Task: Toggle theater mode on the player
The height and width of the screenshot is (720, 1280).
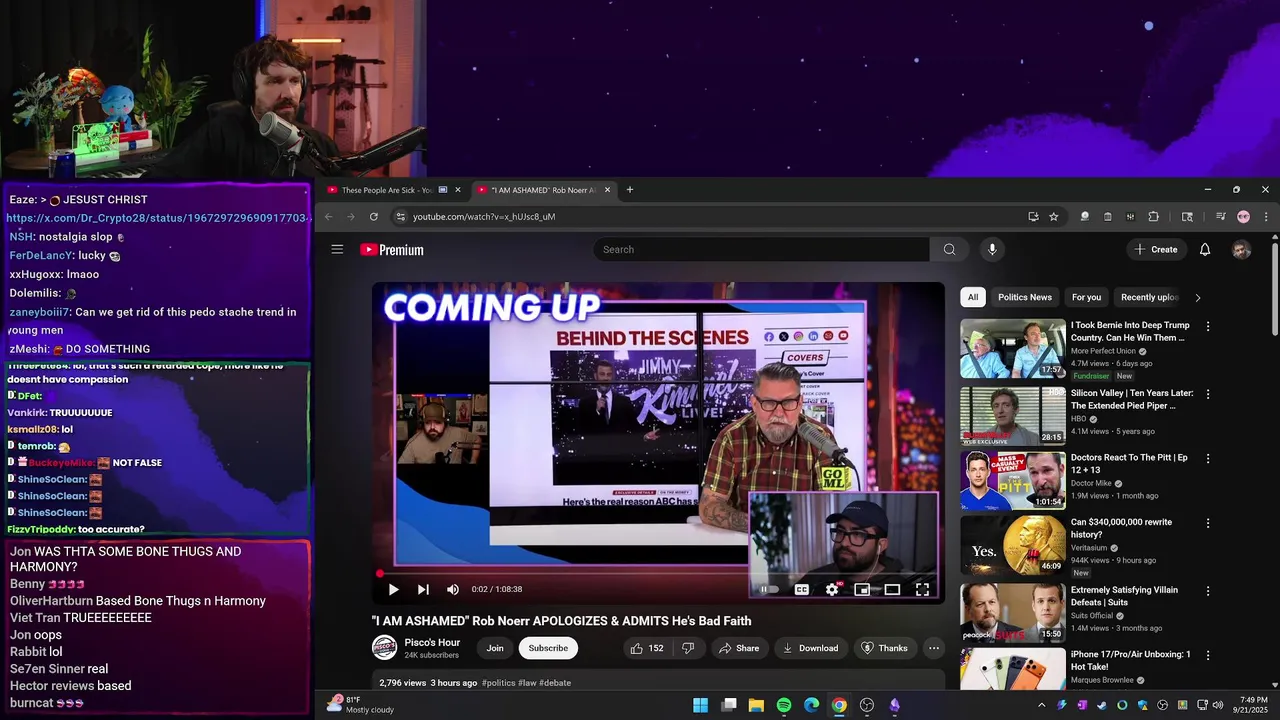Action: (892, 589)
